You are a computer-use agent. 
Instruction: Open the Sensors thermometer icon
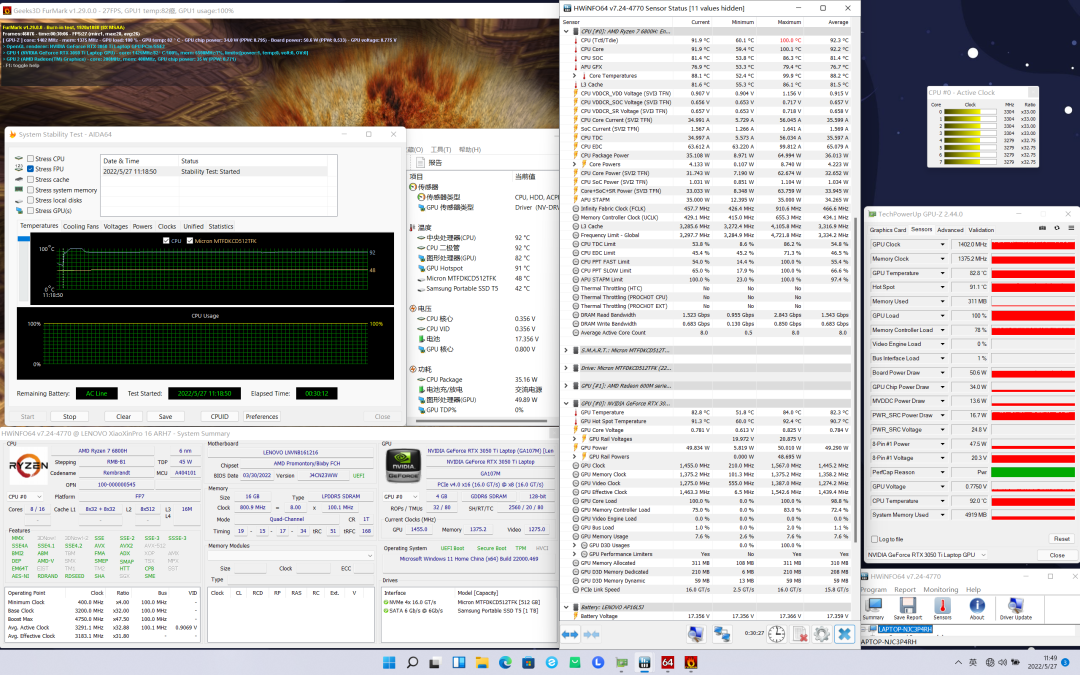tap(942, 603)
